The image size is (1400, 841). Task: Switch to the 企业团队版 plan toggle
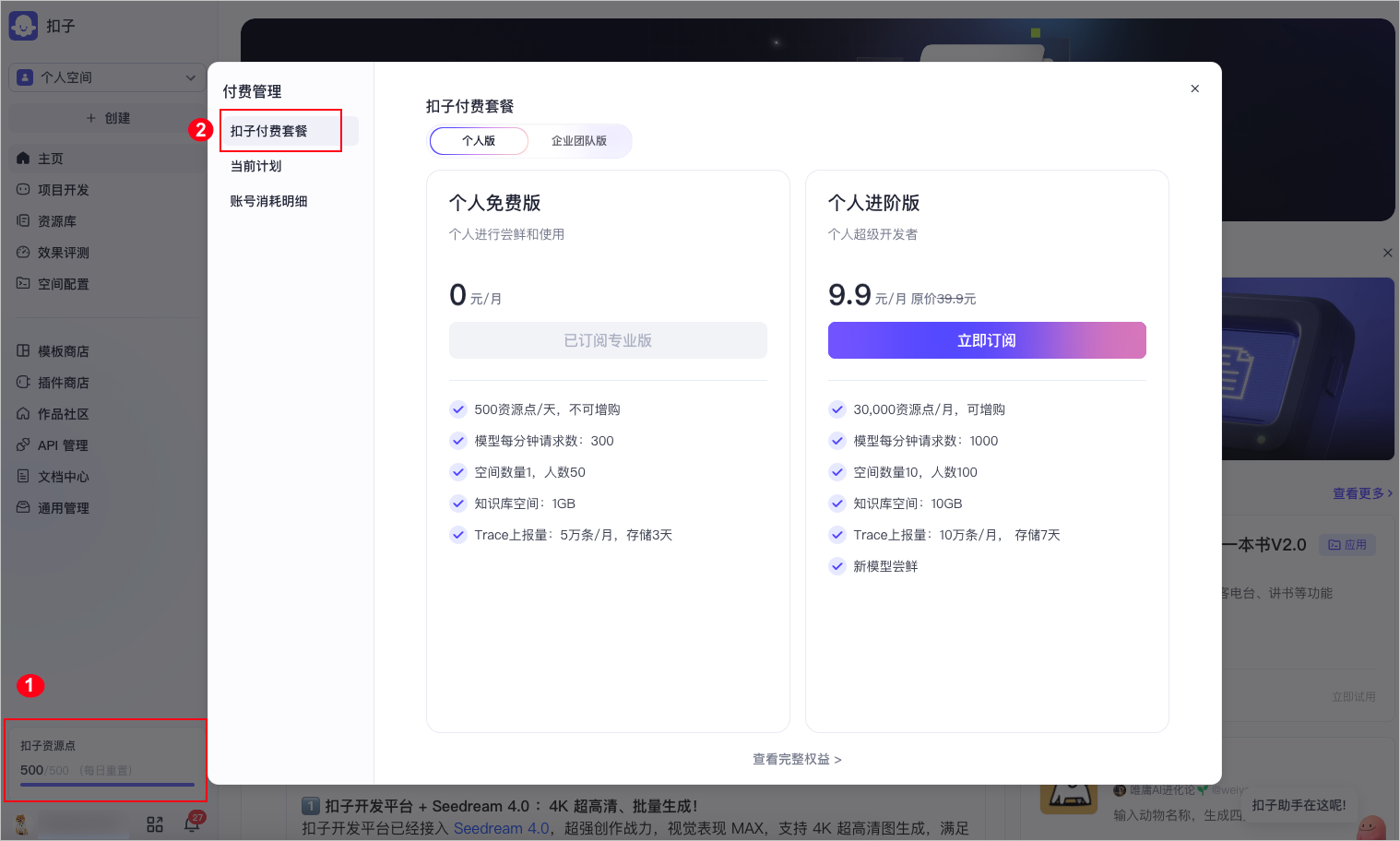578,141
